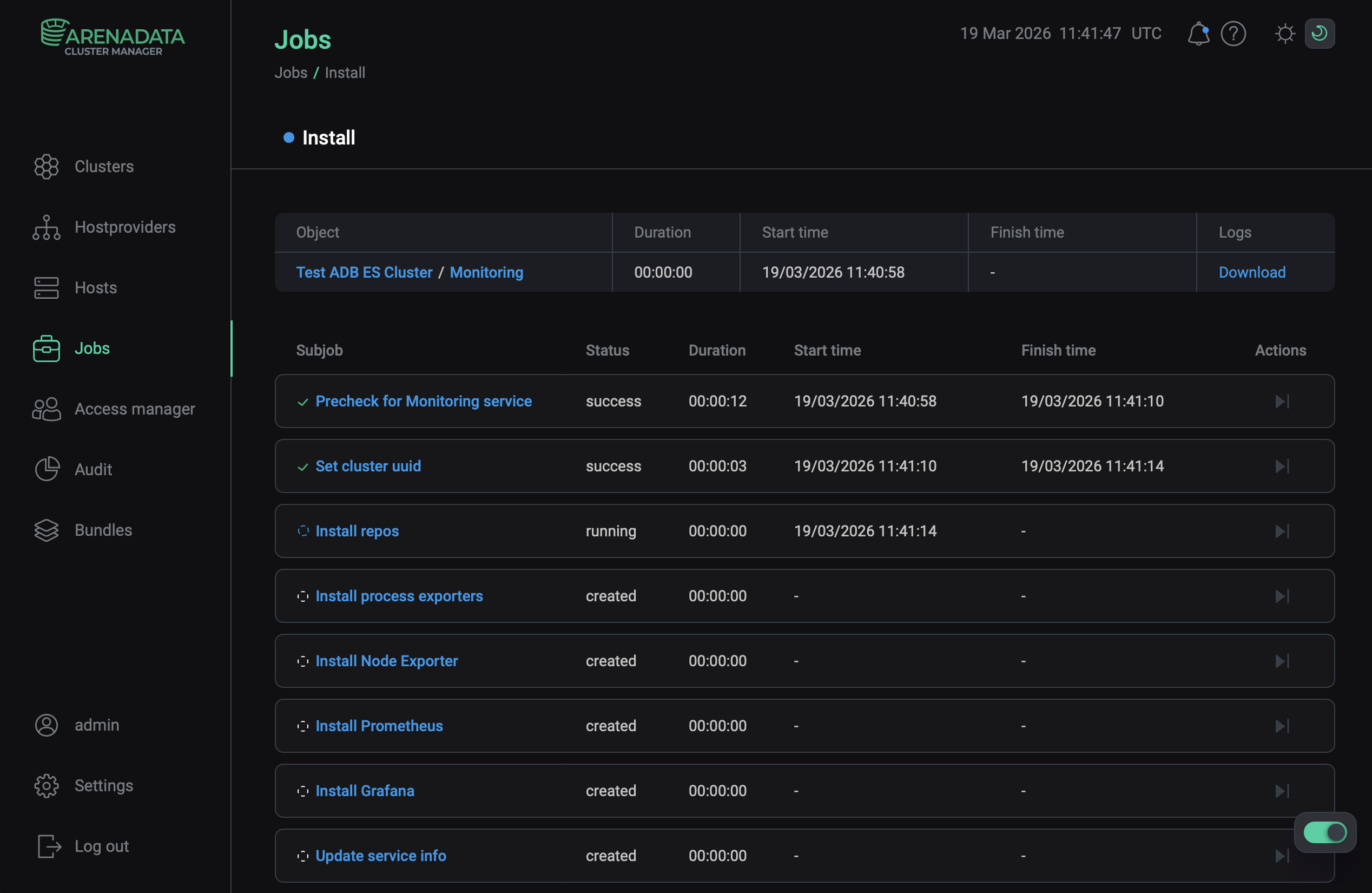This screenshot has height=893, width=1372.
Task: Open the notifications bell
Action: pyautogui.click(x=1198, y=34)
